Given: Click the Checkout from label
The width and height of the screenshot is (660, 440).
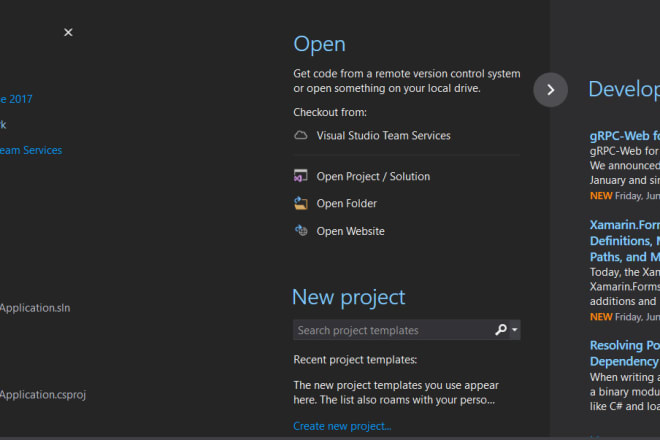Looking at the screenshot, I should 330,112.
